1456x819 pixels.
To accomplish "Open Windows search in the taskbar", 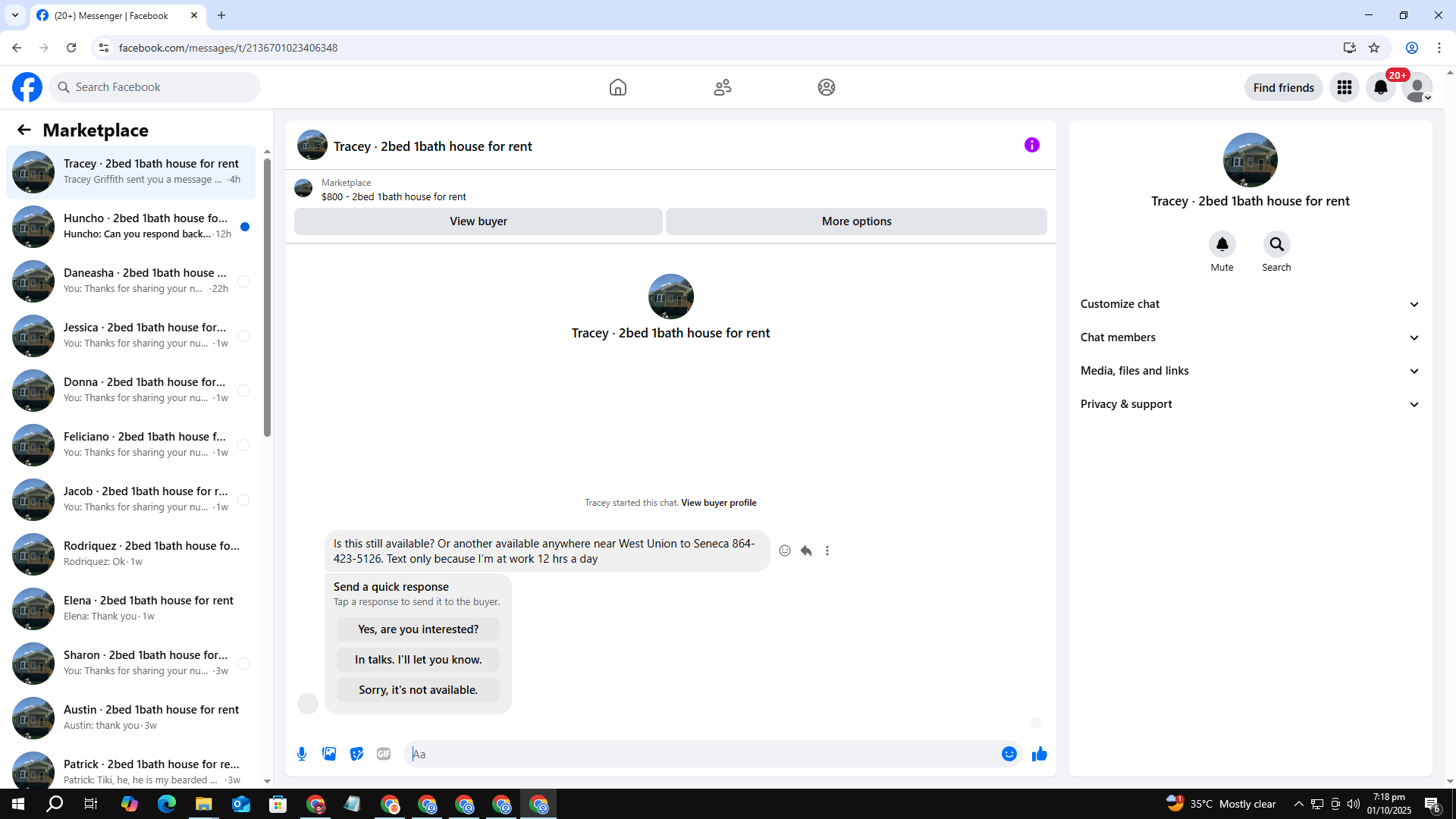I will click(x=55, y=804).
